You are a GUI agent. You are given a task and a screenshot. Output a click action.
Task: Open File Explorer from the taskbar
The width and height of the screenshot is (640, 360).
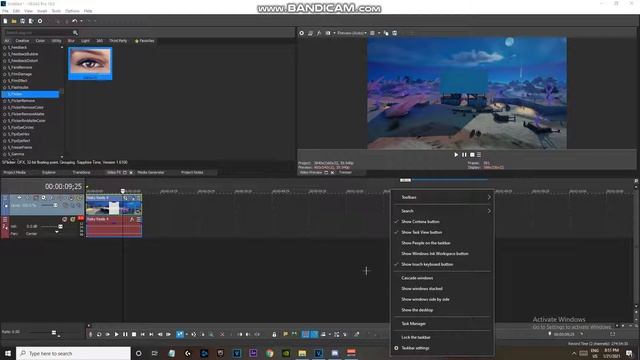pyautogui.click(x=302, y=353)
